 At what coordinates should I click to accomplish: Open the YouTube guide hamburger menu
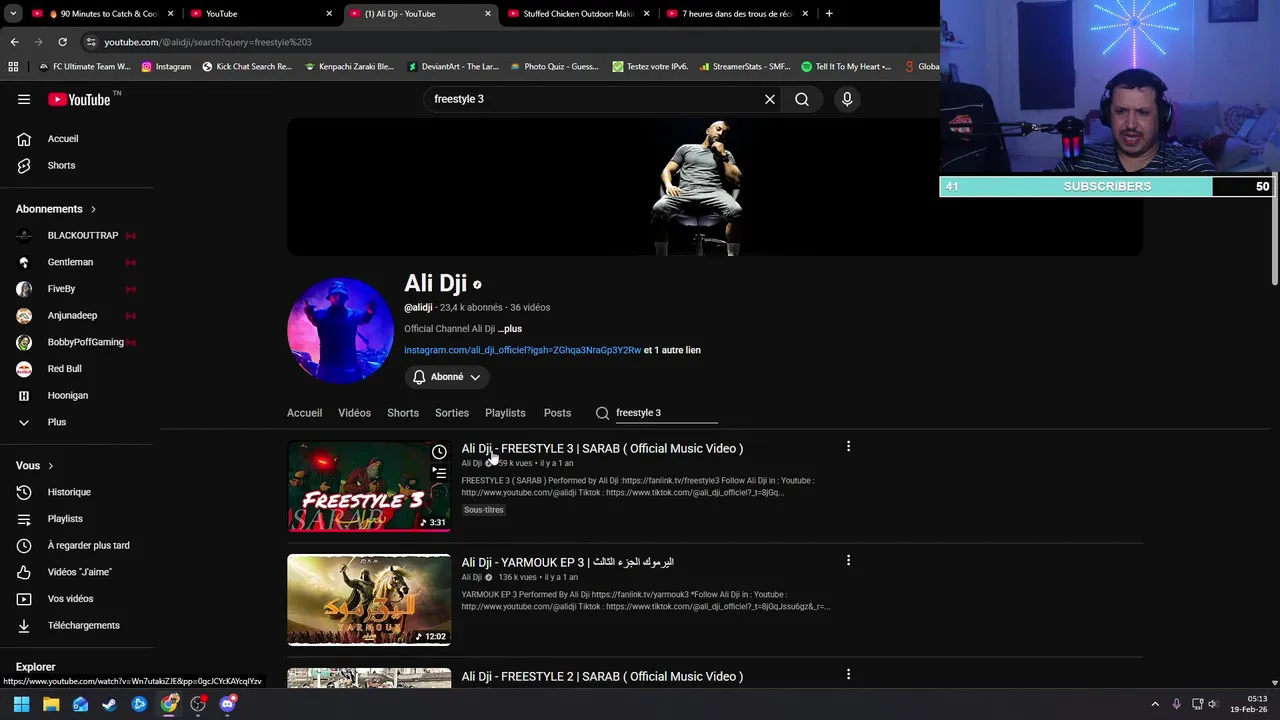click(24, 99)
